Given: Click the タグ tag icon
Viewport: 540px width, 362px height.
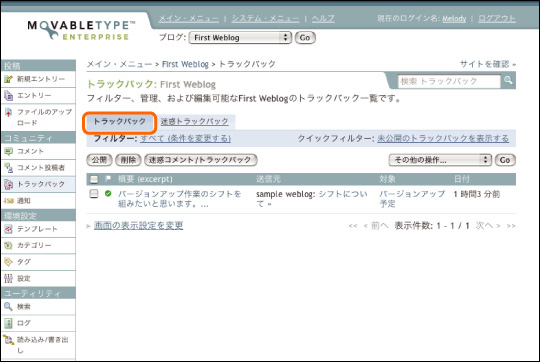Looking at the screenshot, I should coord(8,262).
